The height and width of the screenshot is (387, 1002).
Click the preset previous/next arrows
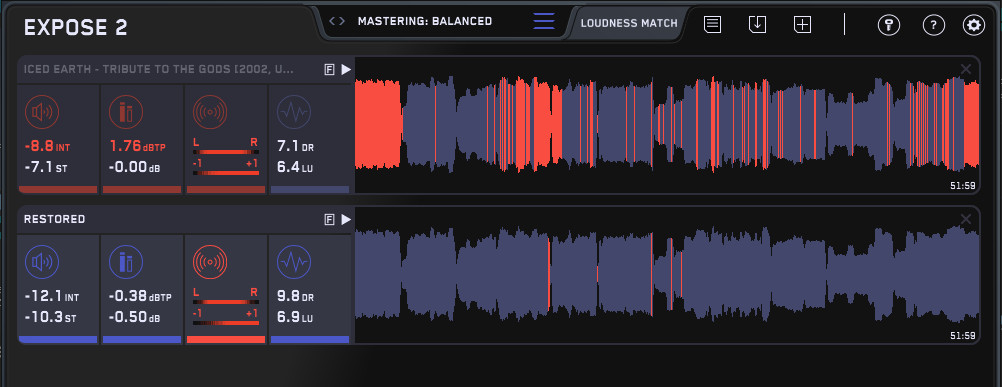click(337, 21)
